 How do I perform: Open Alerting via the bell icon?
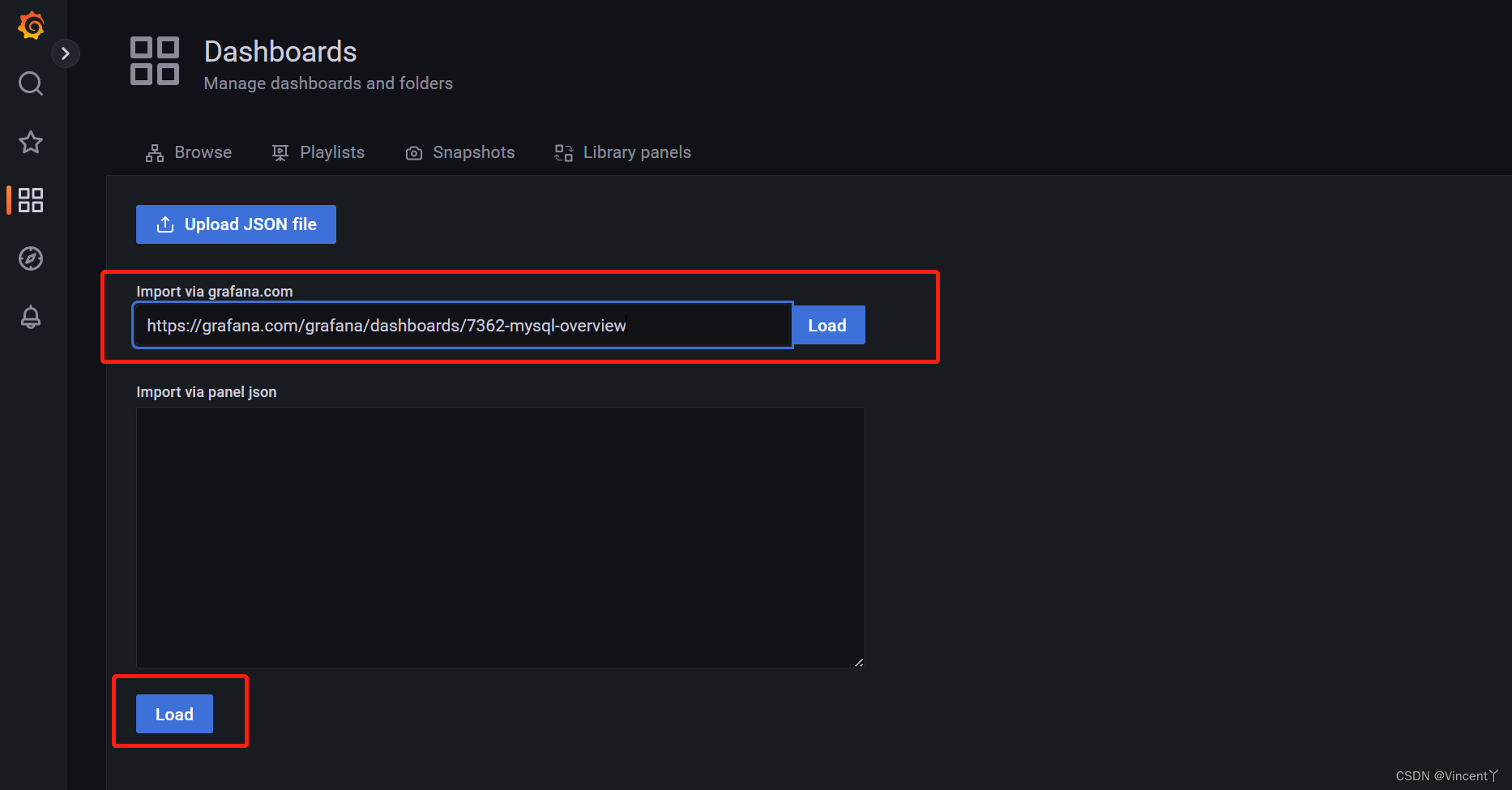[30, 317]
